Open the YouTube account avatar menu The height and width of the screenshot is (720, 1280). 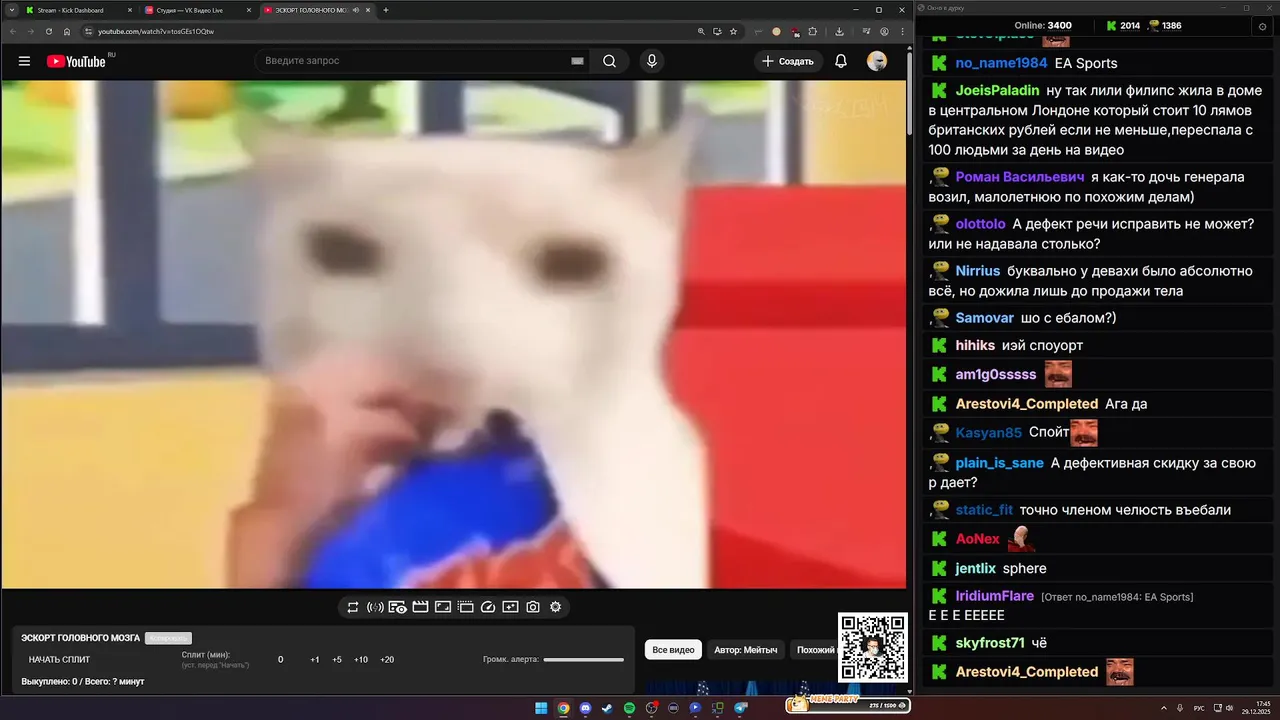(877, 61)
